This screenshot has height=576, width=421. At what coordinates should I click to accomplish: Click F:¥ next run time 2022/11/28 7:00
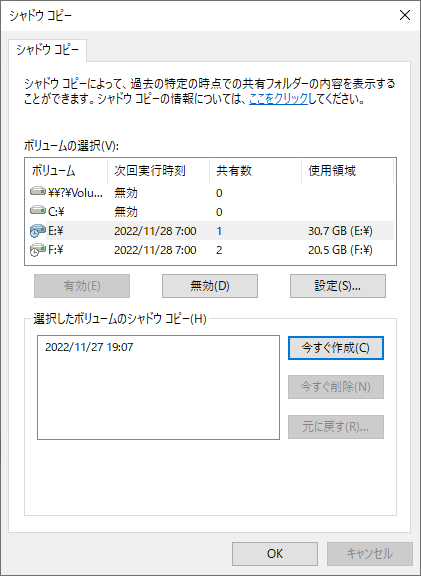point(155,250)
